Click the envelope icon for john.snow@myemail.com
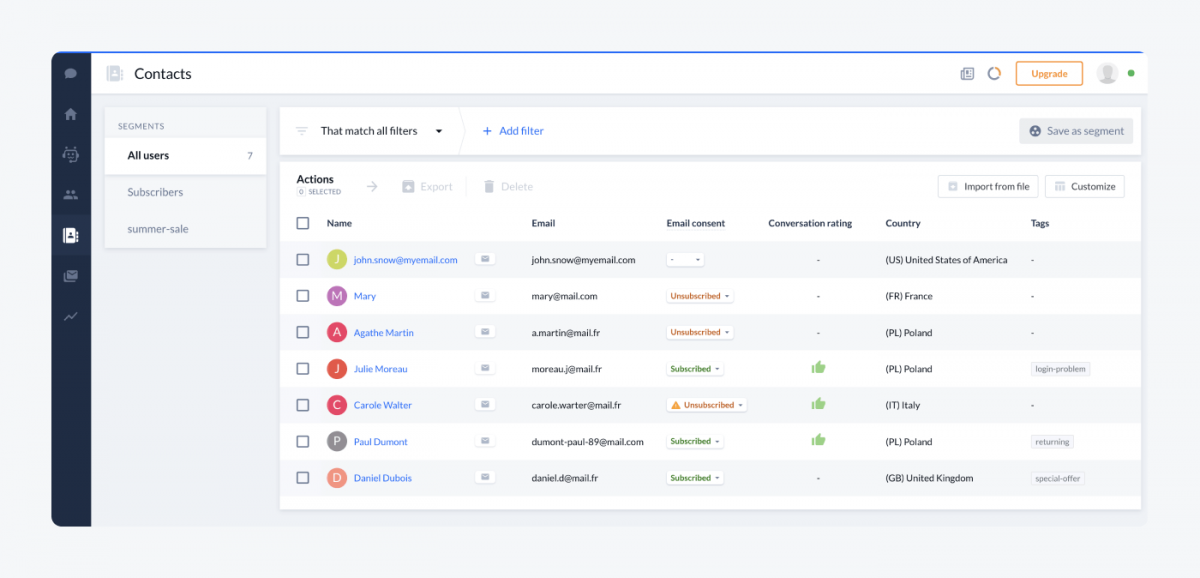The height and width of the screenshot is (578, 1200). click(x=485, y=259)
